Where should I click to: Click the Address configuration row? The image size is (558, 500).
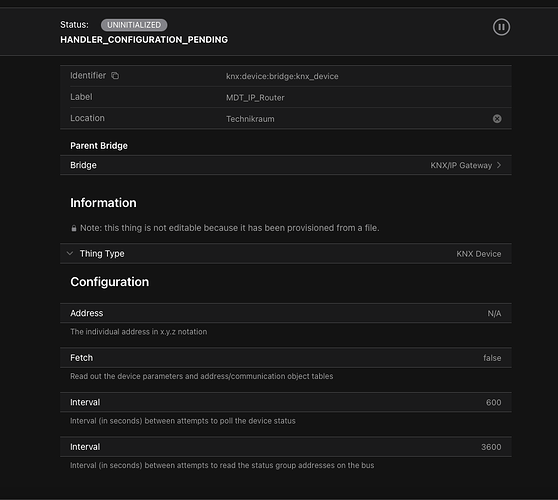[286, 313]
